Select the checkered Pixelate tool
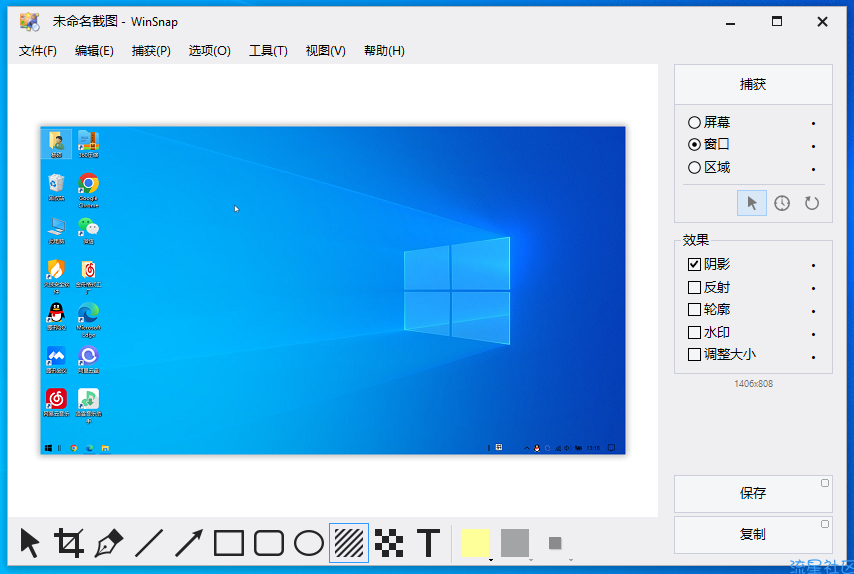The image size is (854, 574). 389,542
